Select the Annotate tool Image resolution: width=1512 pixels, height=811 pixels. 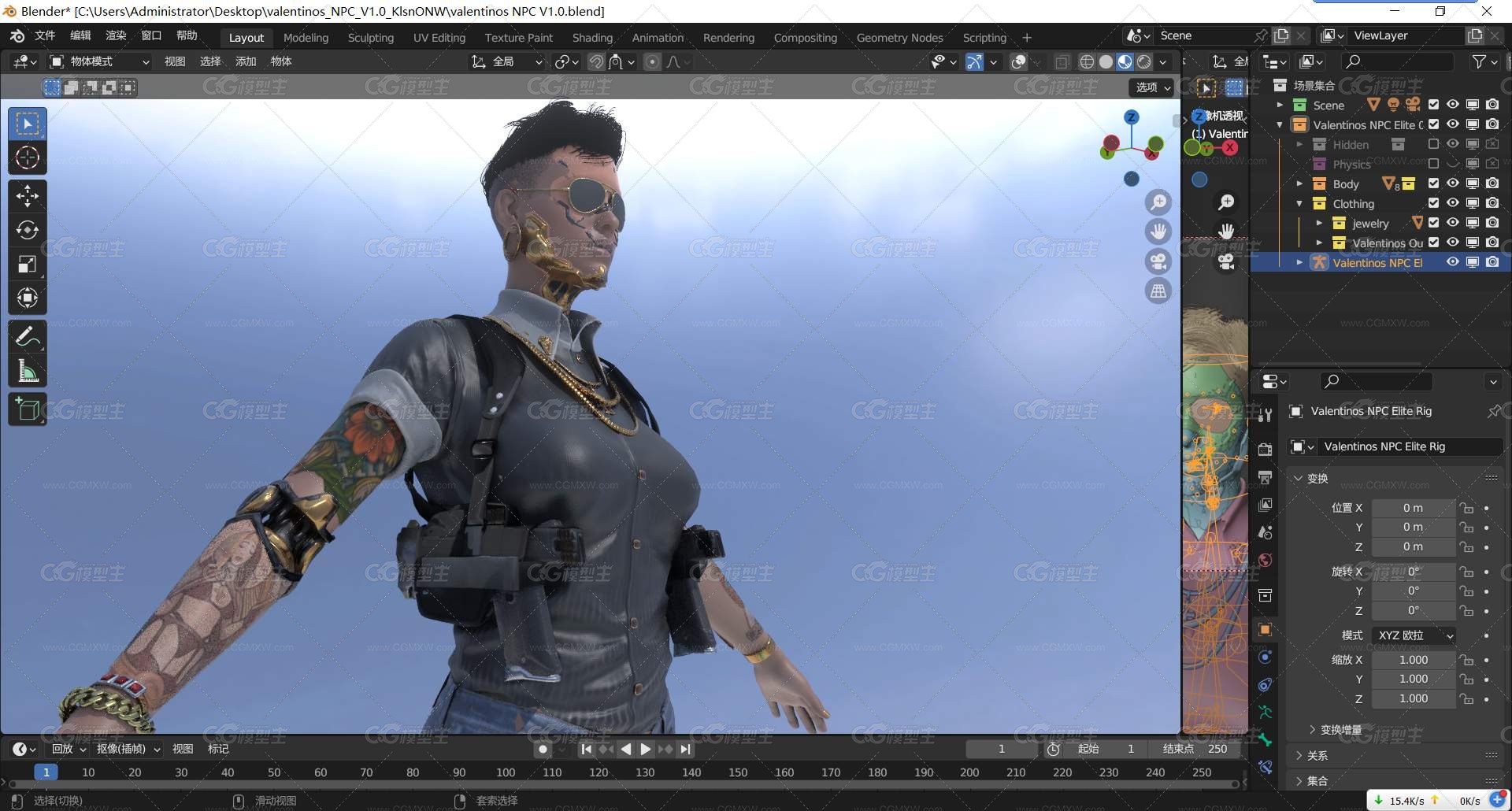(28, 337)
